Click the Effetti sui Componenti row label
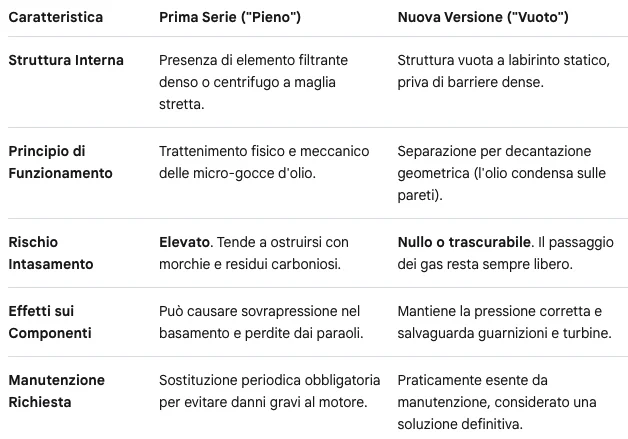The width and height of the screenshot is (628, 439). pyautogui.click(x=50, y=322)
